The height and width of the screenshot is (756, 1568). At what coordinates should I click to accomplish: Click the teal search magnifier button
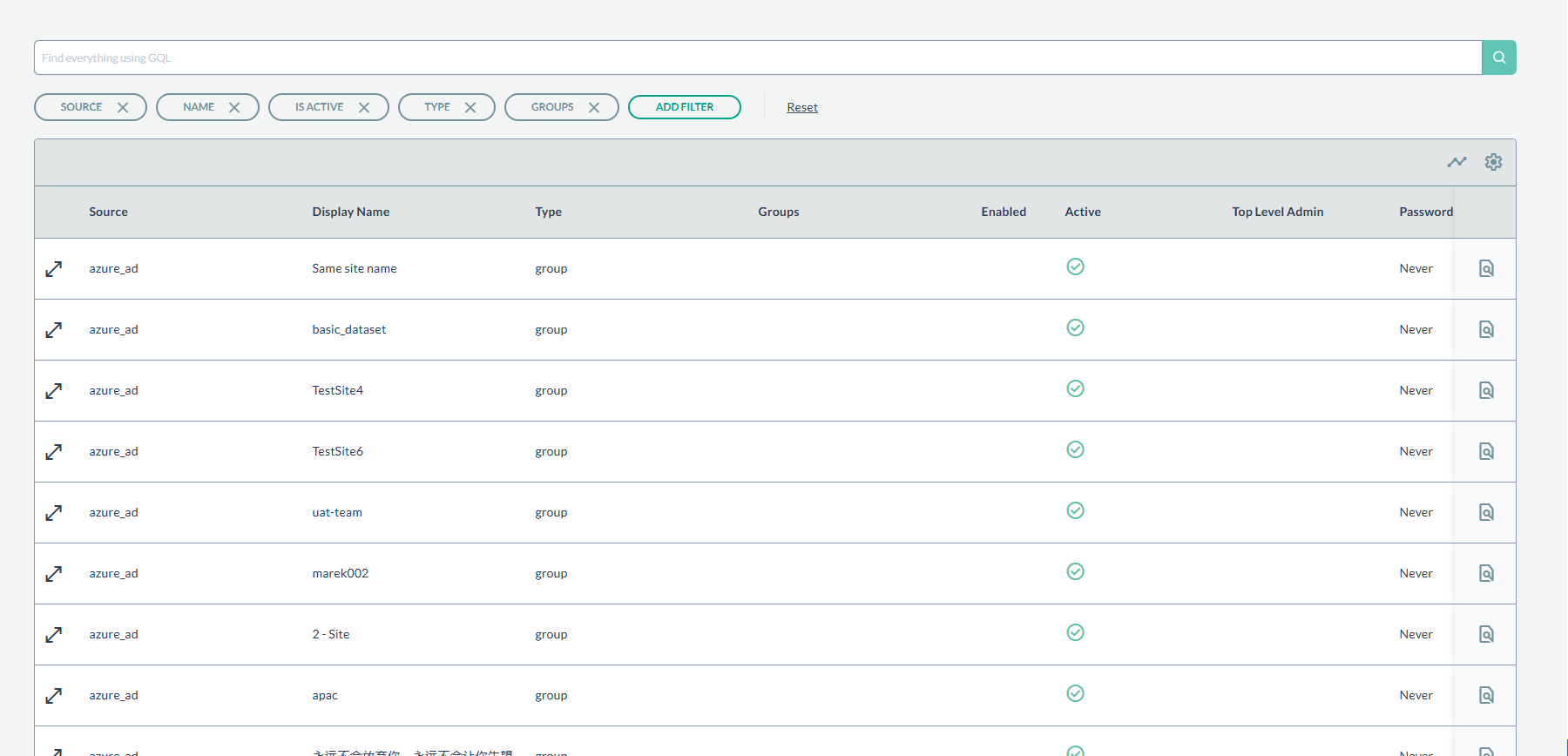(x=1498, y=57)
